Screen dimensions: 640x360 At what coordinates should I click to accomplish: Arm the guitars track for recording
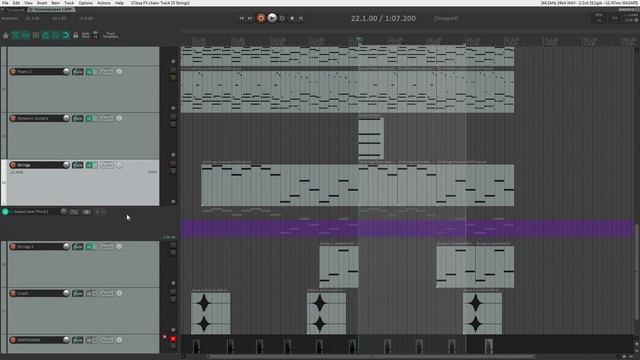13,118
